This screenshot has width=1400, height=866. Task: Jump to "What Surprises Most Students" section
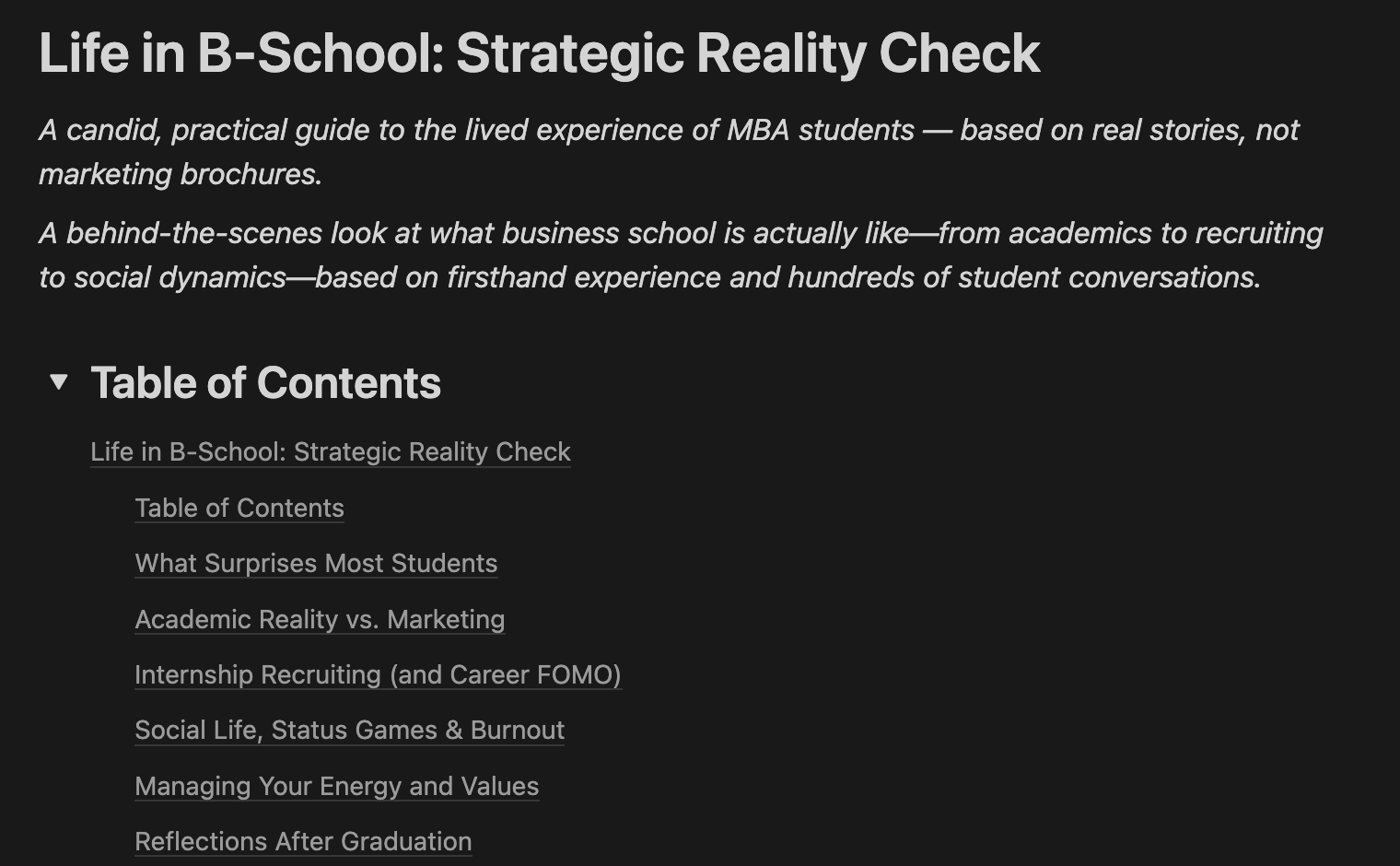[316, 564]
